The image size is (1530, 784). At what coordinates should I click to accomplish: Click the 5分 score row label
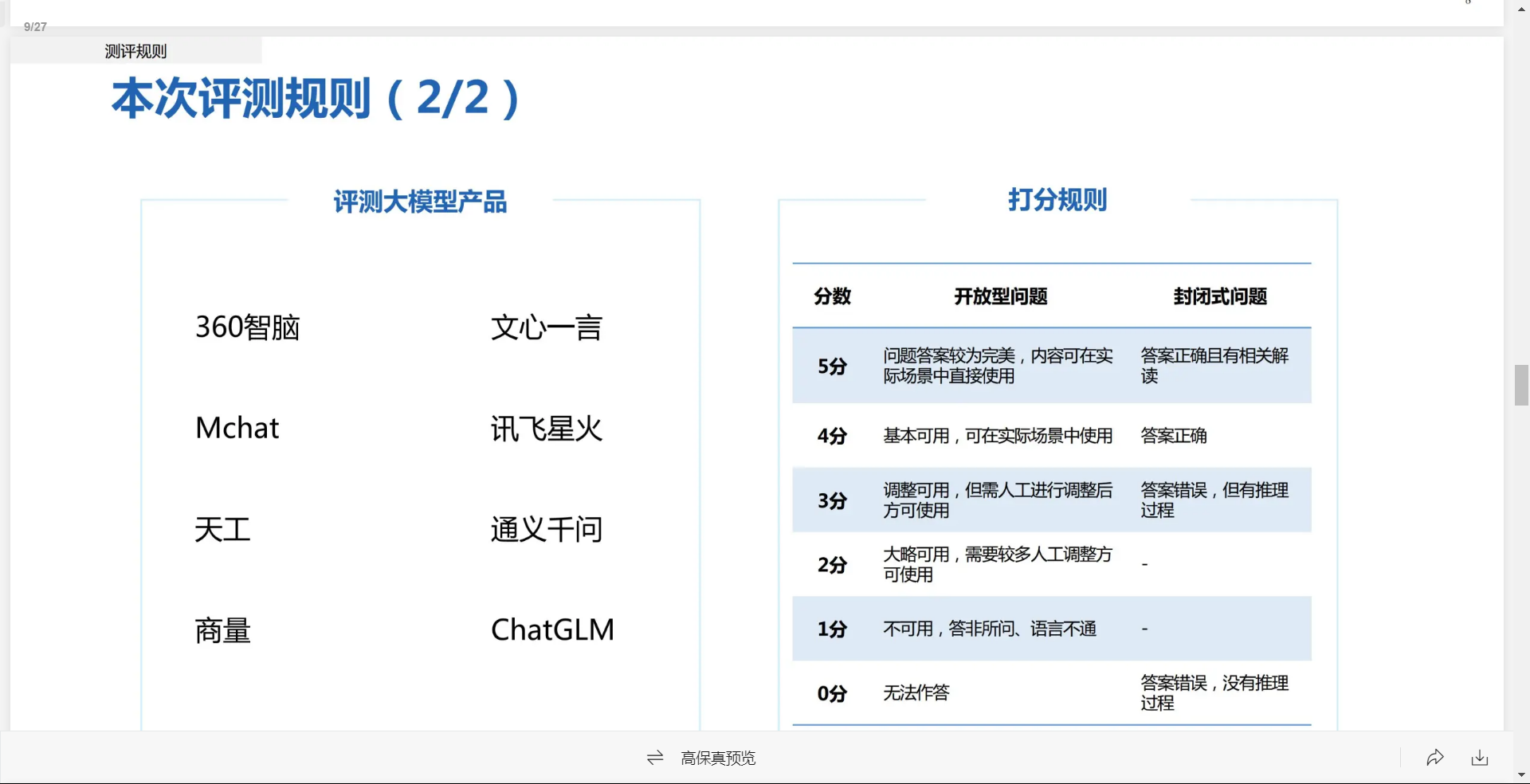(832, 367)
